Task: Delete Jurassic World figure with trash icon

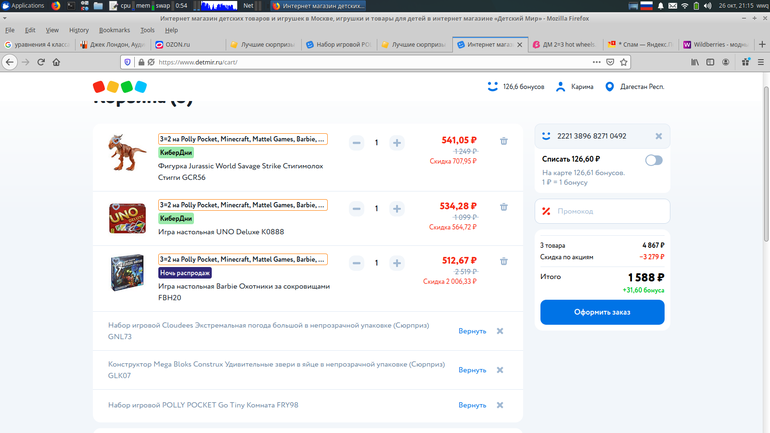Action: point(504,142)
